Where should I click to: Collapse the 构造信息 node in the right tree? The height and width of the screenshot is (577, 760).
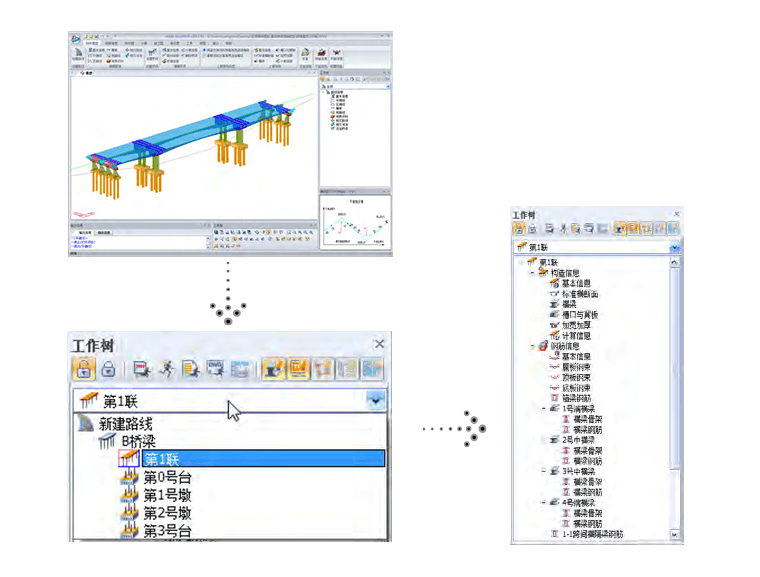point(532,273)
